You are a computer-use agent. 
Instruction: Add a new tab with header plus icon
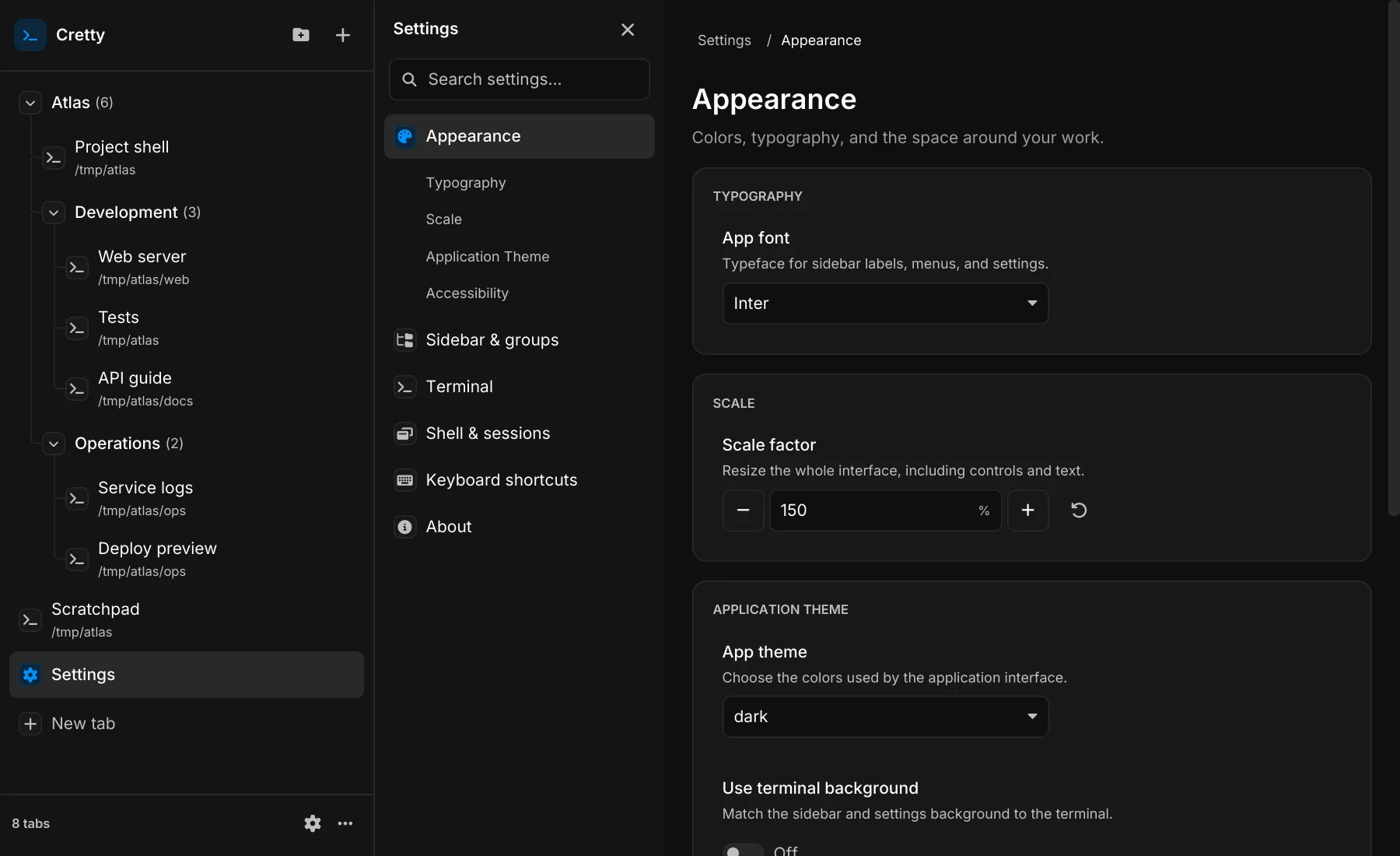343,35
